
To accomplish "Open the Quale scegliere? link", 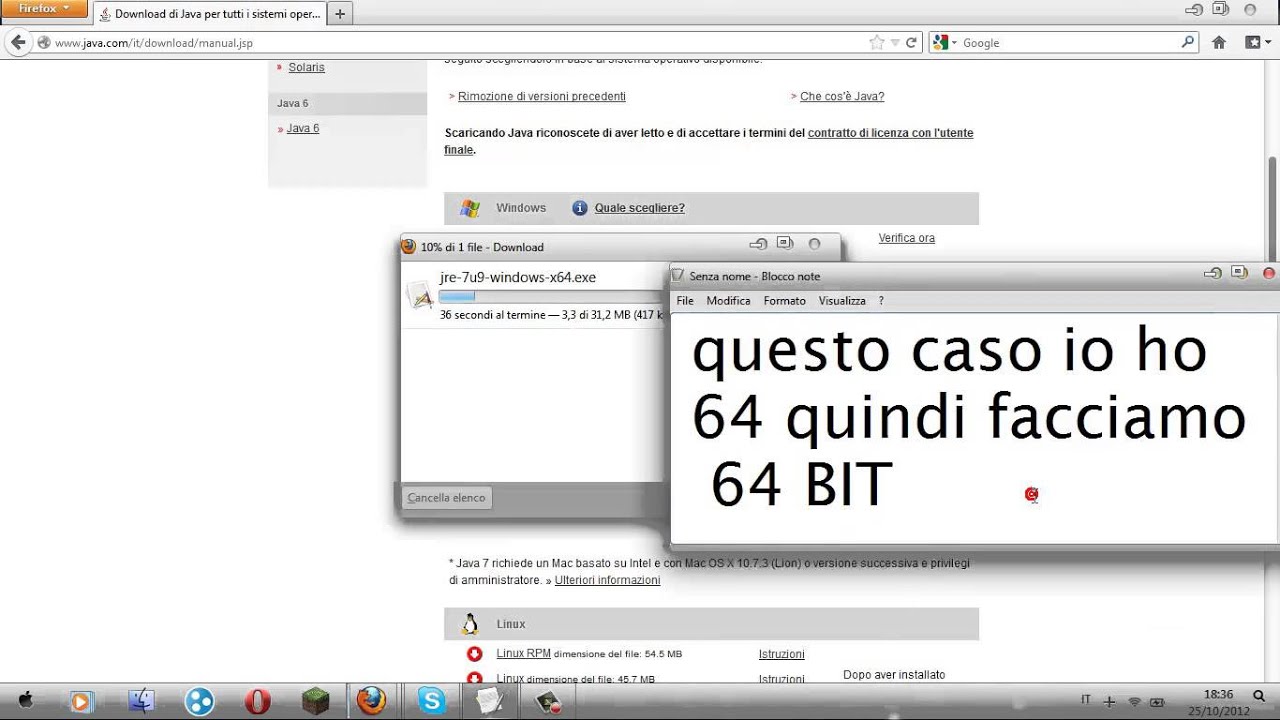I will pyautogui.click(x=639, y=208).
